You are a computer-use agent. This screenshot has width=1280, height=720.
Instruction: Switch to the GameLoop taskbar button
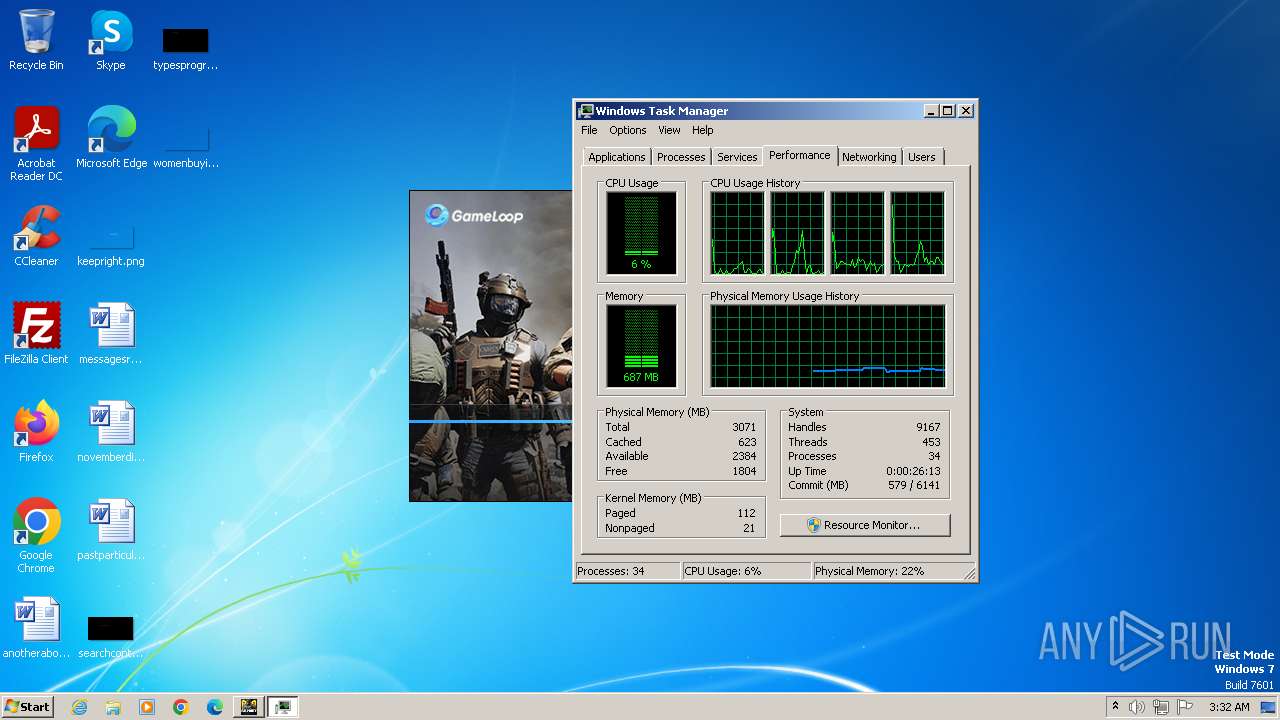(x=248, y=707)
